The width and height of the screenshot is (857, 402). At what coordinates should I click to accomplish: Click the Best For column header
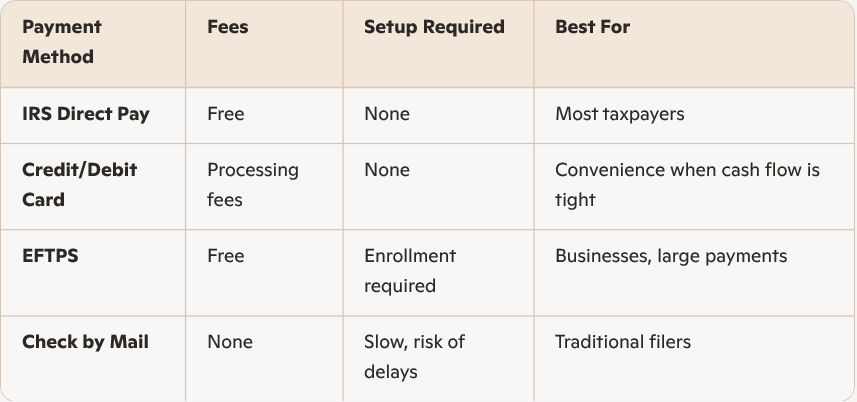592,28
